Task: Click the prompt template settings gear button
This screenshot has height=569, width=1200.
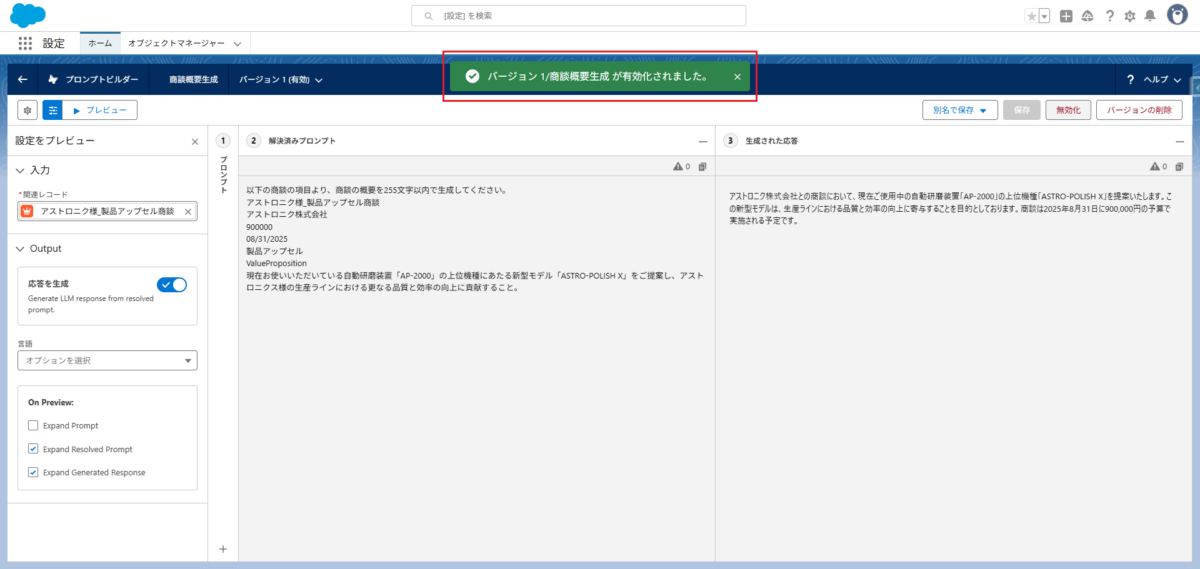Action: click(x=28, y=110)
